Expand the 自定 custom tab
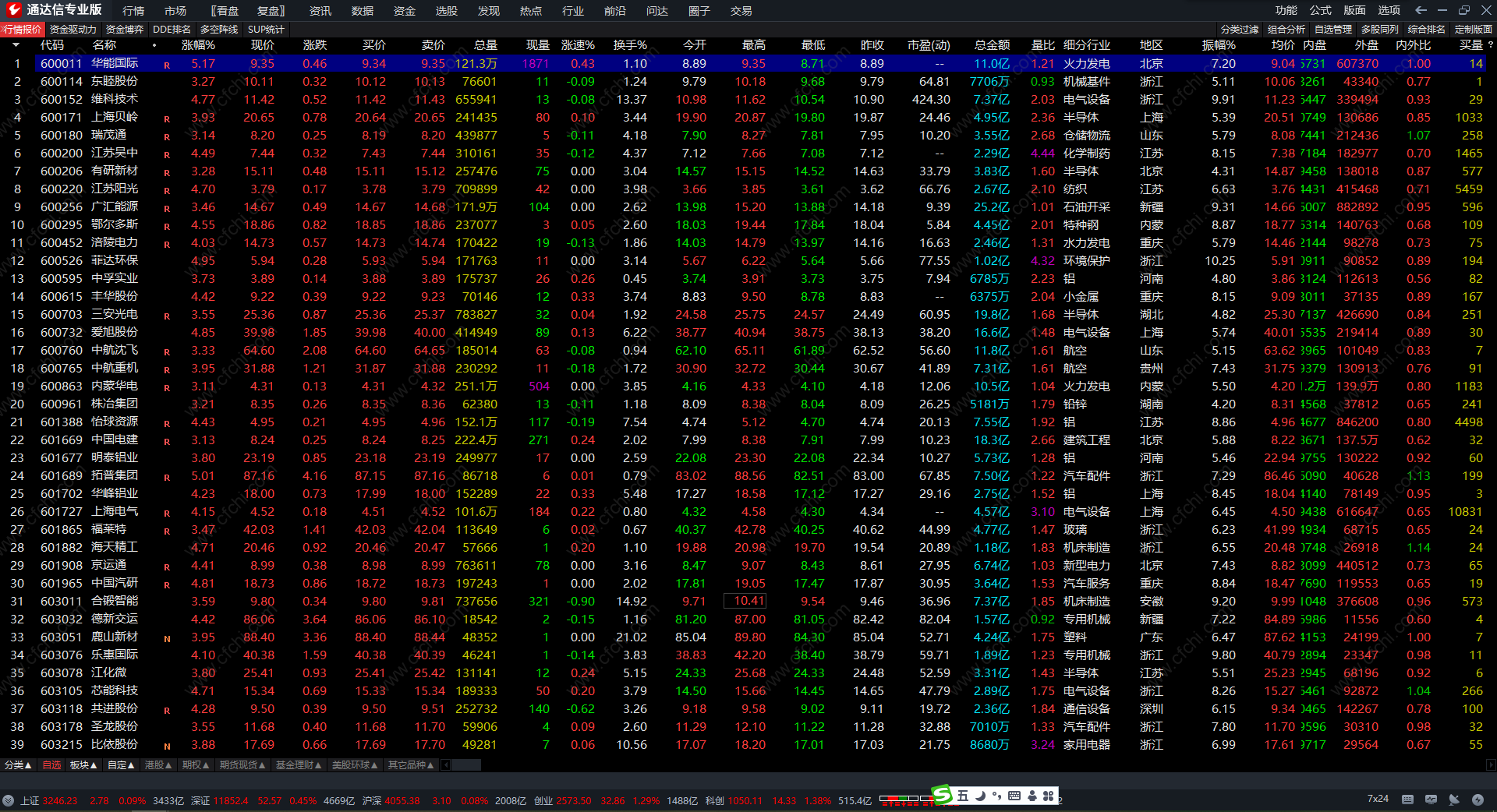 (121, 765)
